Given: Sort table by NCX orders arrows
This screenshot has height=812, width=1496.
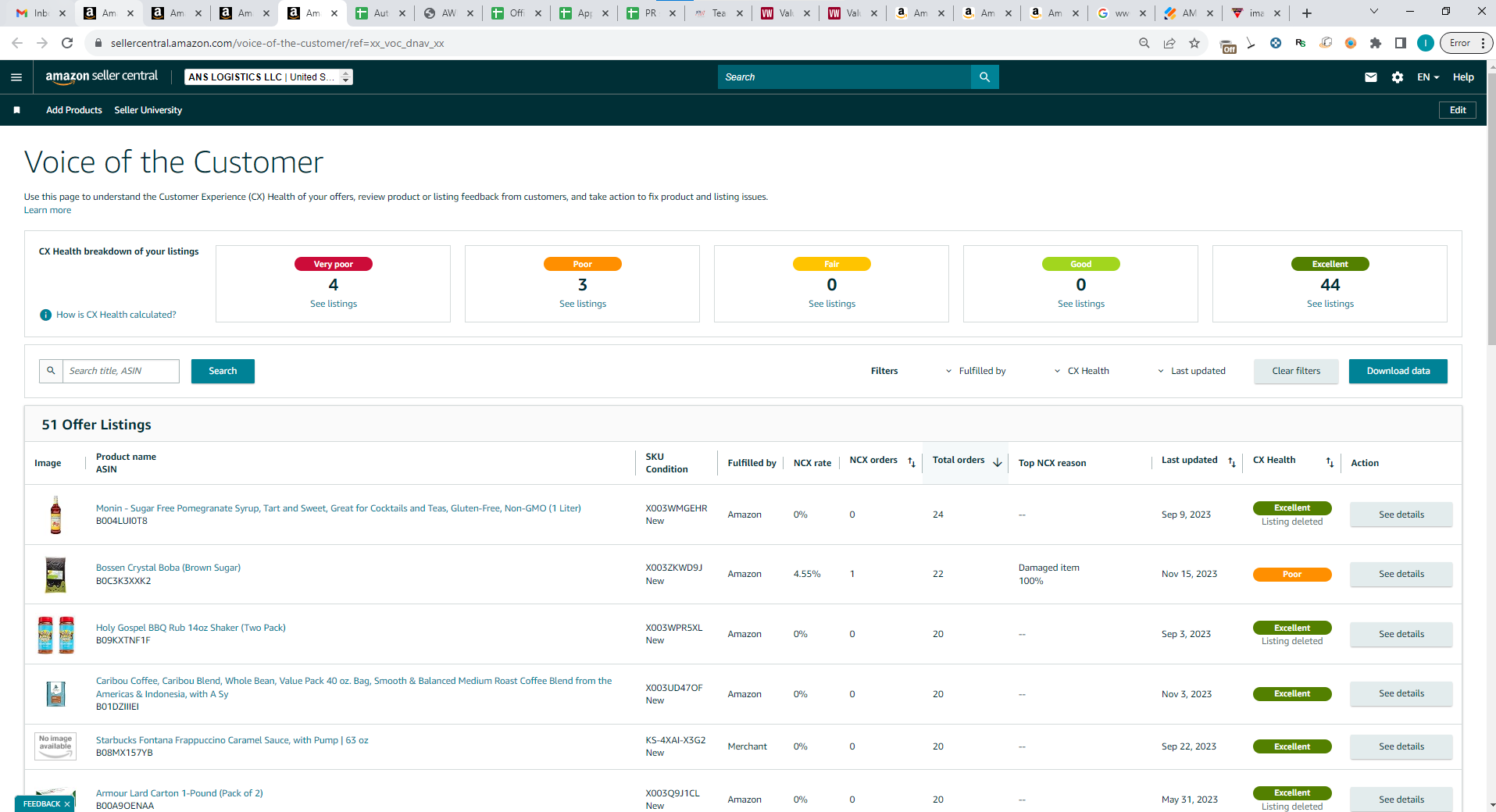Looking at the screenshot, I should 912,462.
